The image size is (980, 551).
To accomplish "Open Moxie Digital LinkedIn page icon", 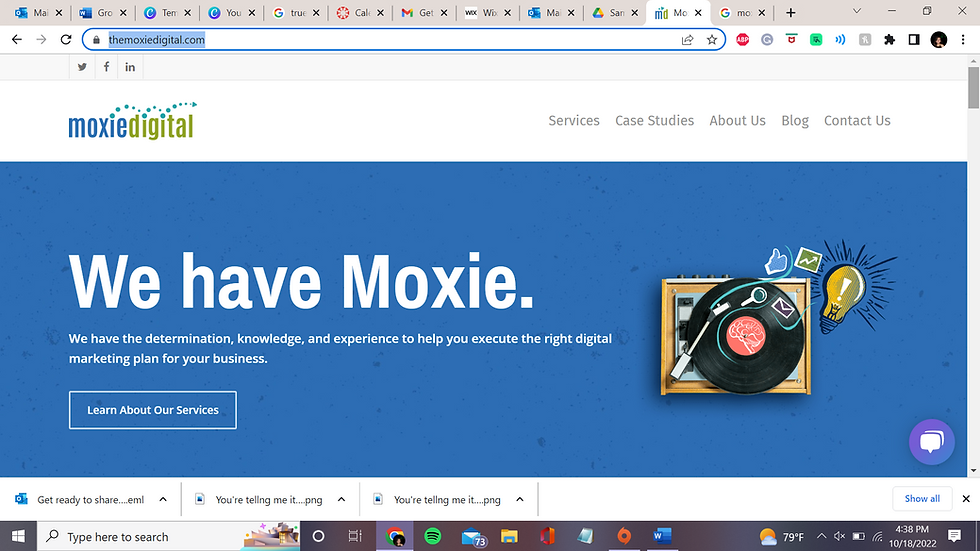I will coord(130,67).
